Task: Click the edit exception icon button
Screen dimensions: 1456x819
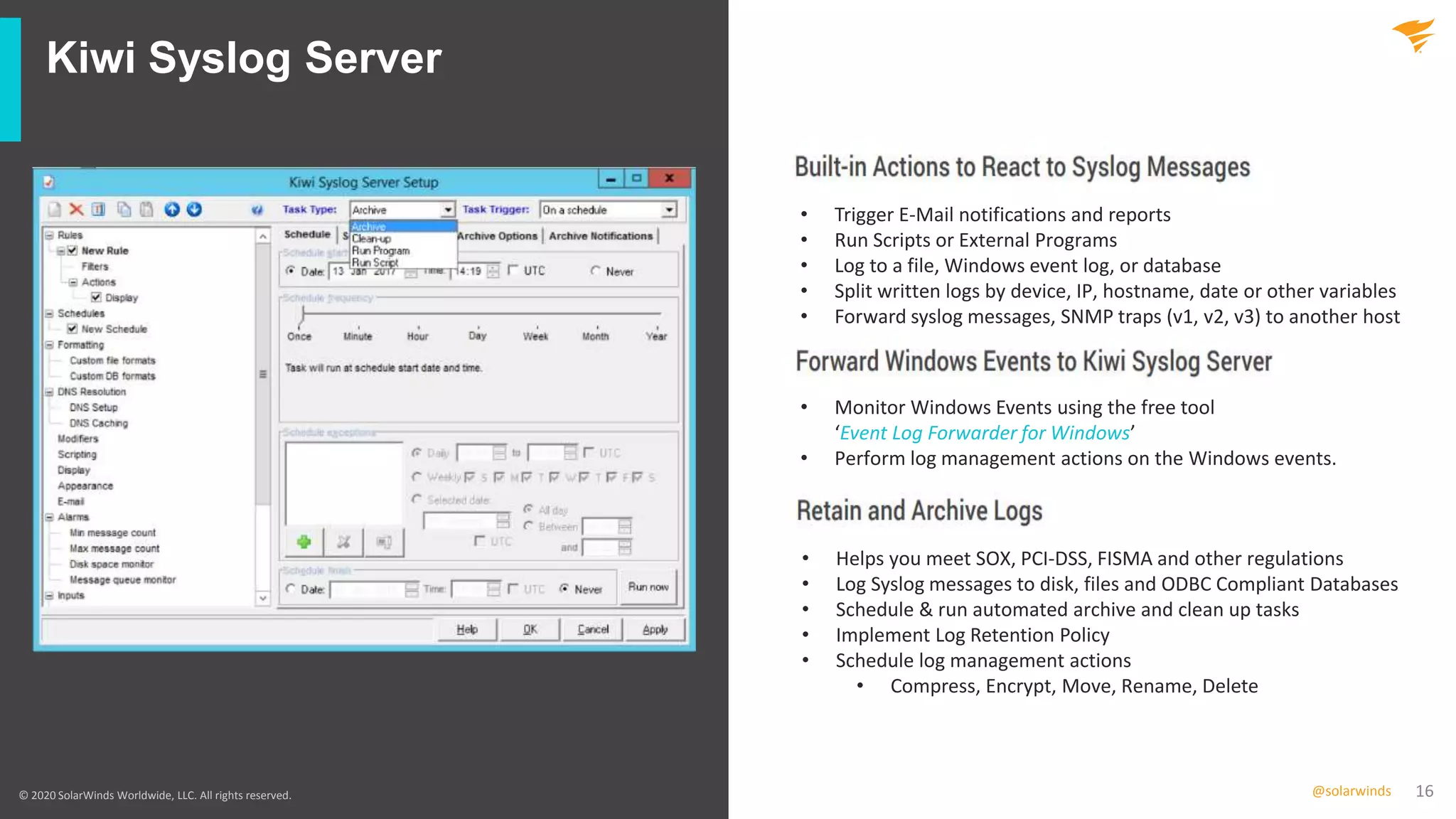Action: 384,542
